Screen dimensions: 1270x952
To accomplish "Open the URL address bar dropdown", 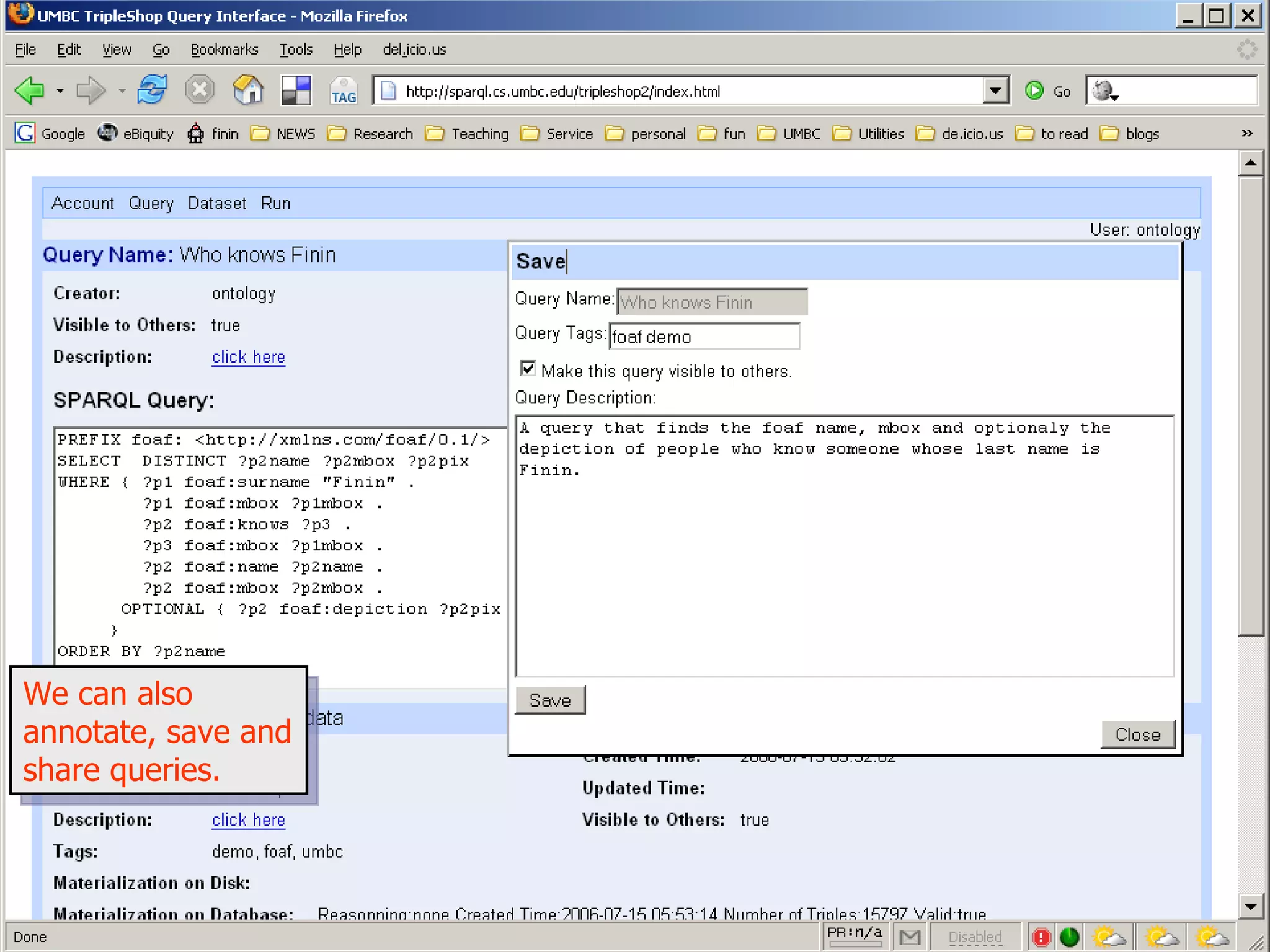I will [x=995, y=91].
